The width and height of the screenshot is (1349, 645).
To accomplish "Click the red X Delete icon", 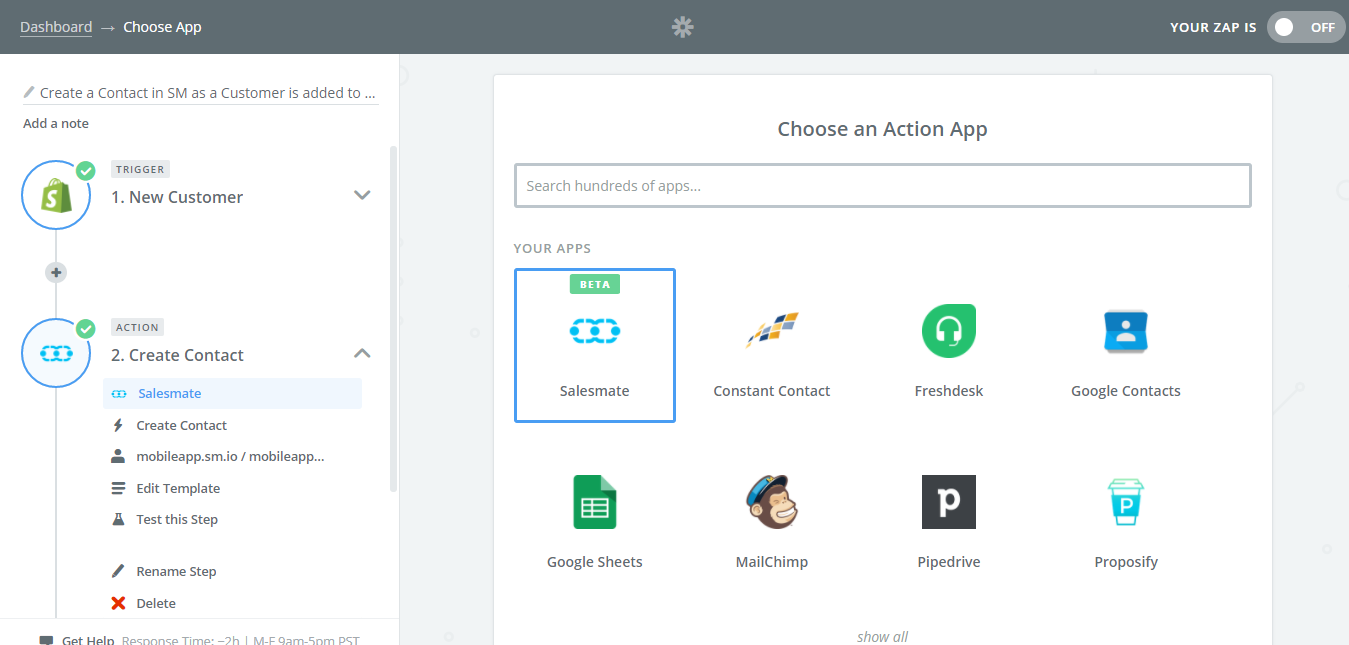I will 118,603.
